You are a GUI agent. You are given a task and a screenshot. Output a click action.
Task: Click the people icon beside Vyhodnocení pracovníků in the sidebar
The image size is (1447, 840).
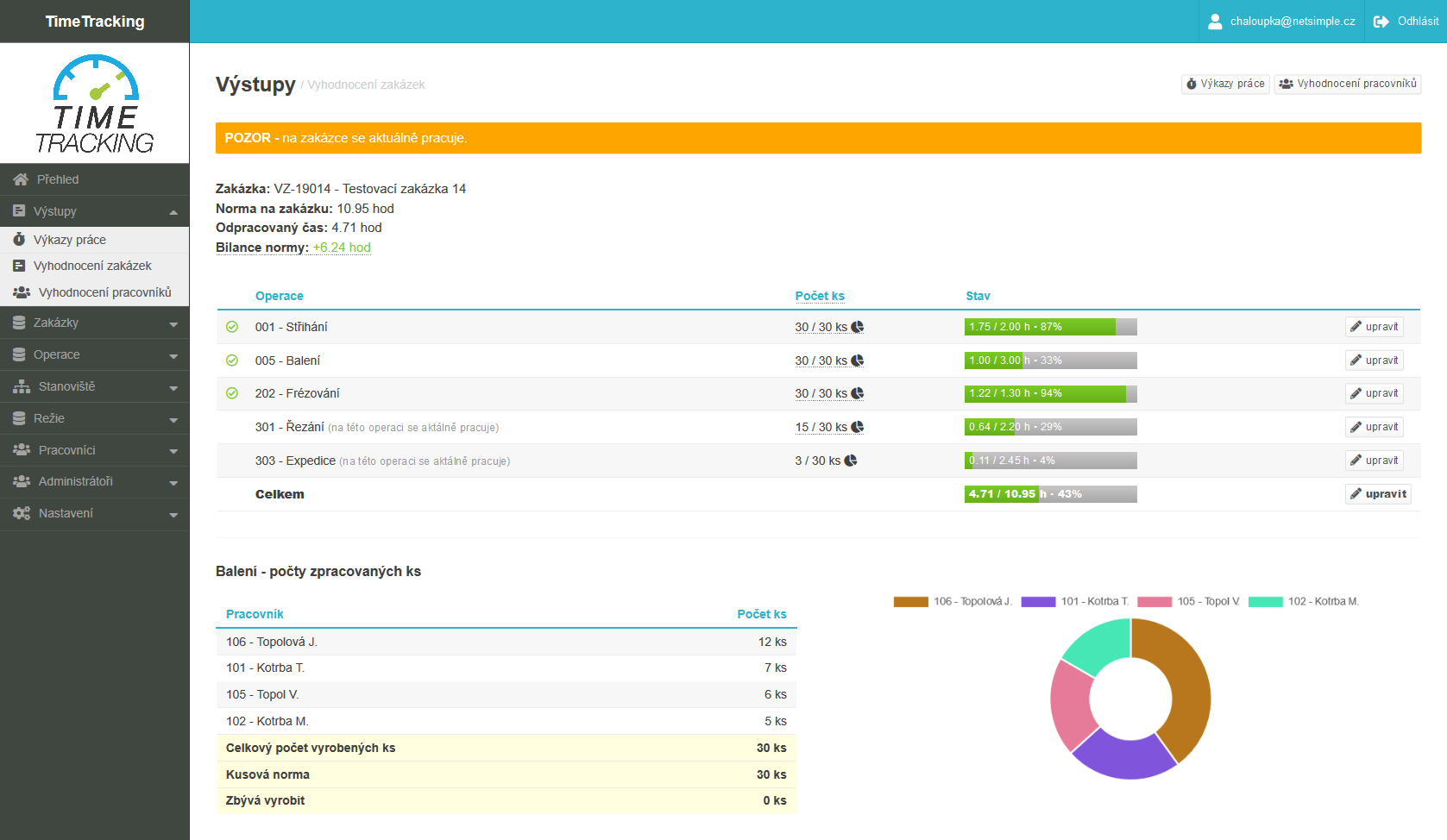(x=22, y=292)
